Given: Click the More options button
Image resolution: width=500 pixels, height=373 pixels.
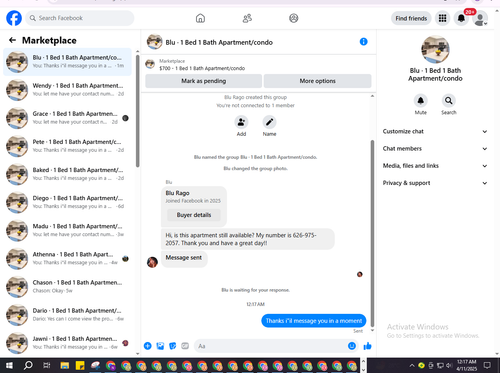Looking at the screenshot, I should pos(317,81).
